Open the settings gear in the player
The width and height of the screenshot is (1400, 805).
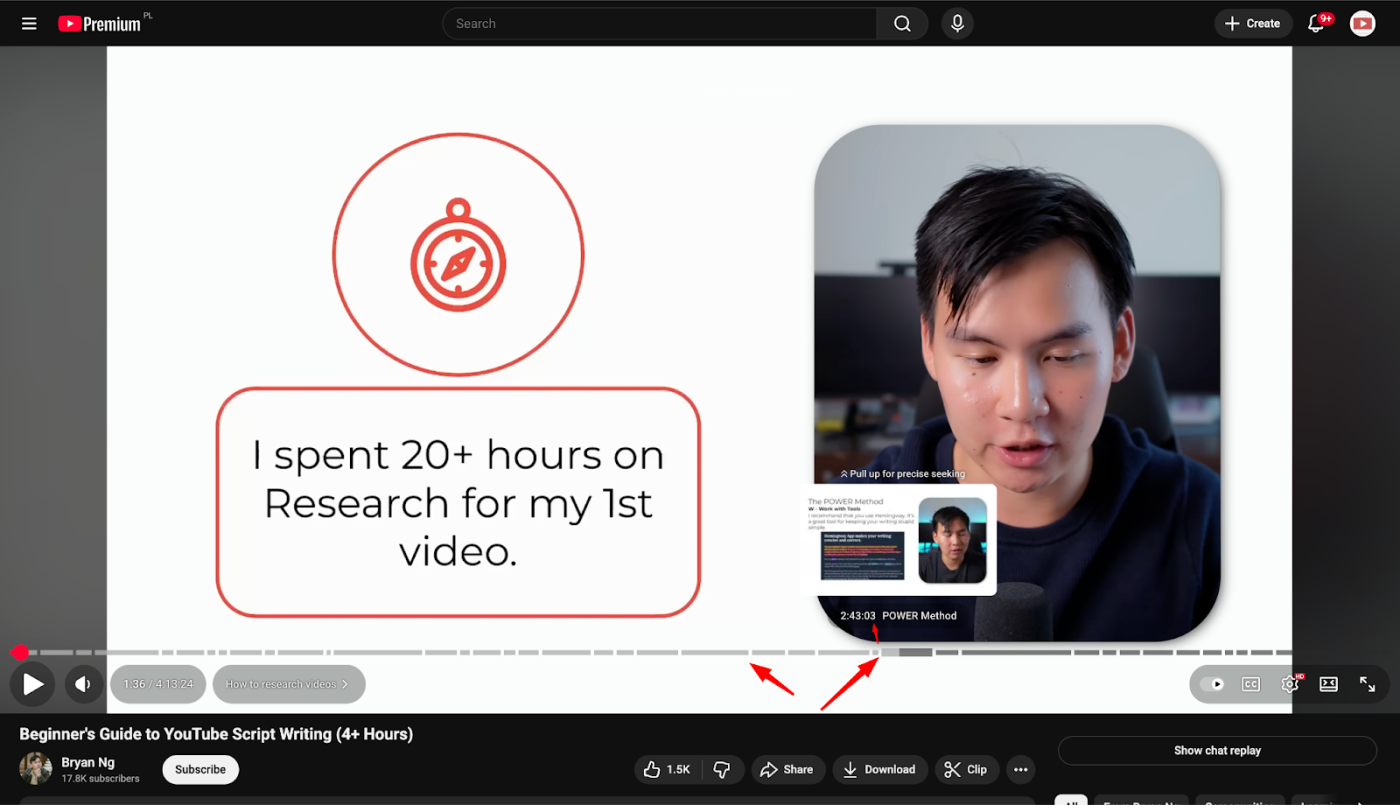tap(1290, 684)
